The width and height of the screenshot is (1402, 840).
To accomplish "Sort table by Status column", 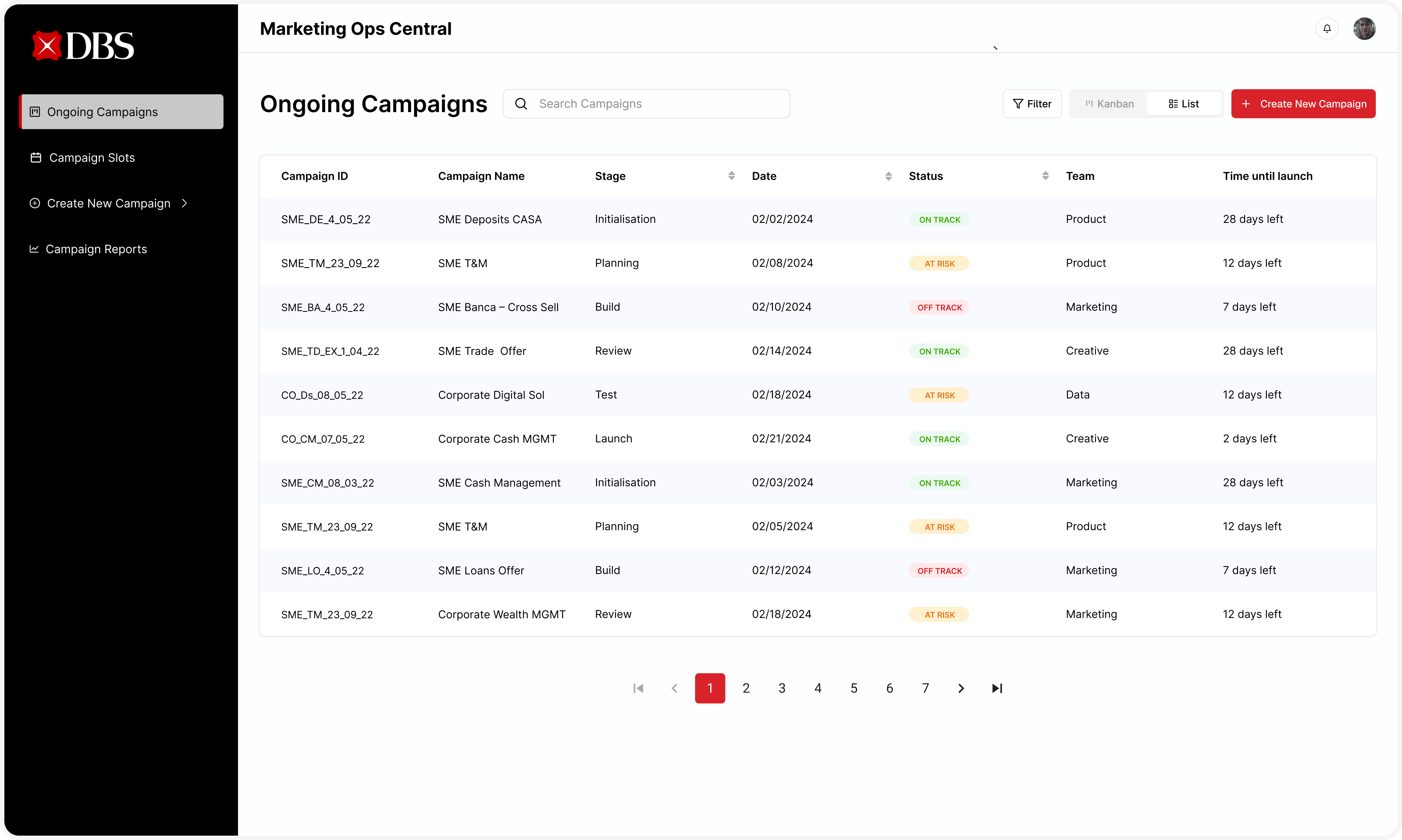I will (x=1045, y=176).
